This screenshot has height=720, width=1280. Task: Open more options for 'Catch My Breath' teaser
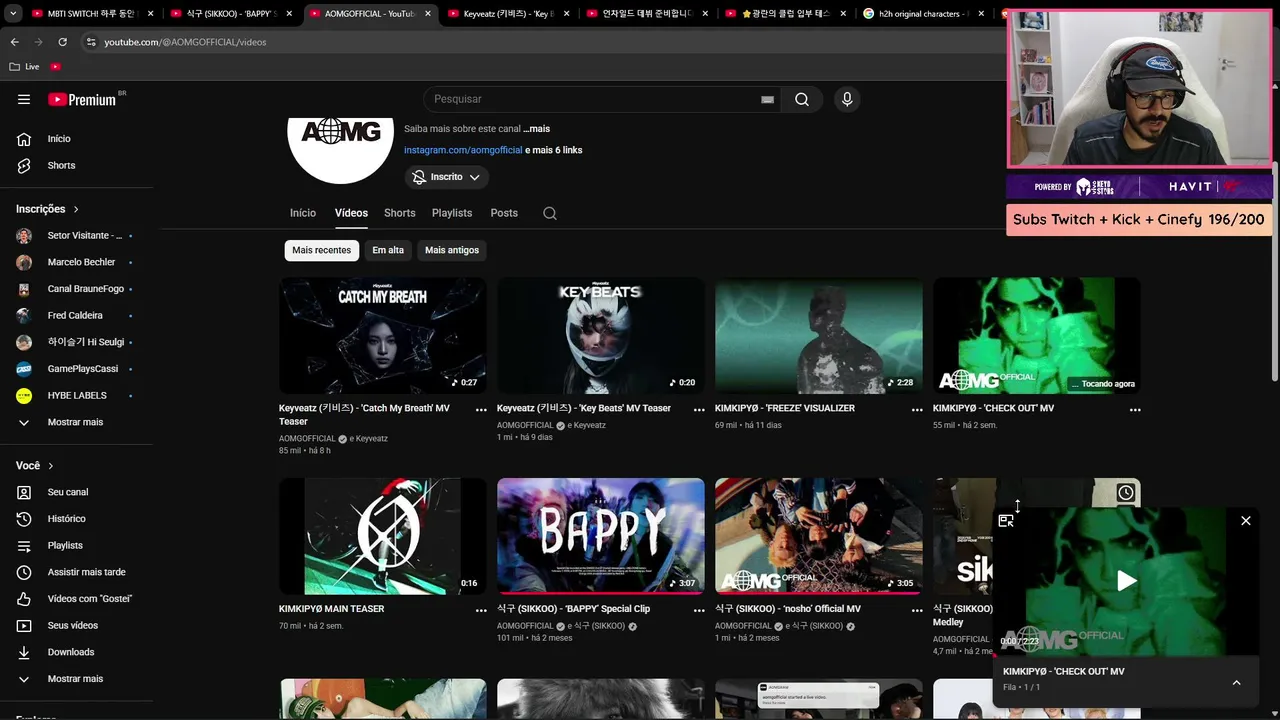[481, 409]
